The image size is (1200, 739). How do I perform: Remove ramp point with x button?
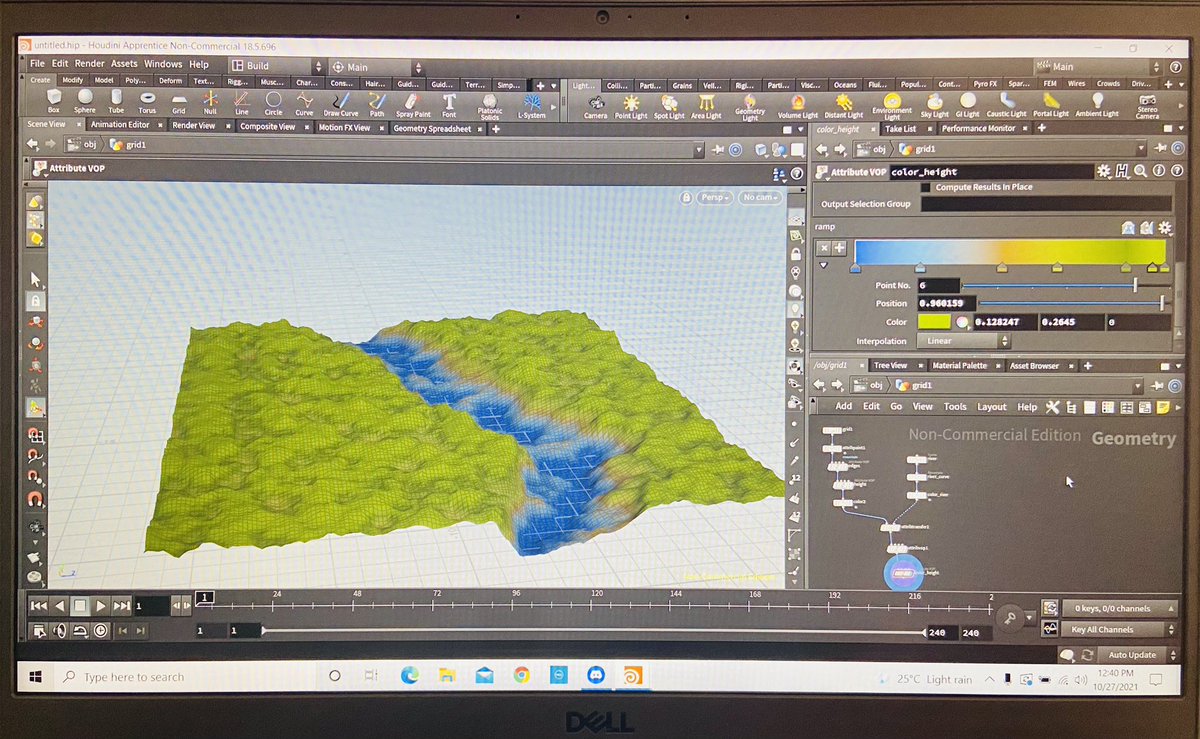824,247
